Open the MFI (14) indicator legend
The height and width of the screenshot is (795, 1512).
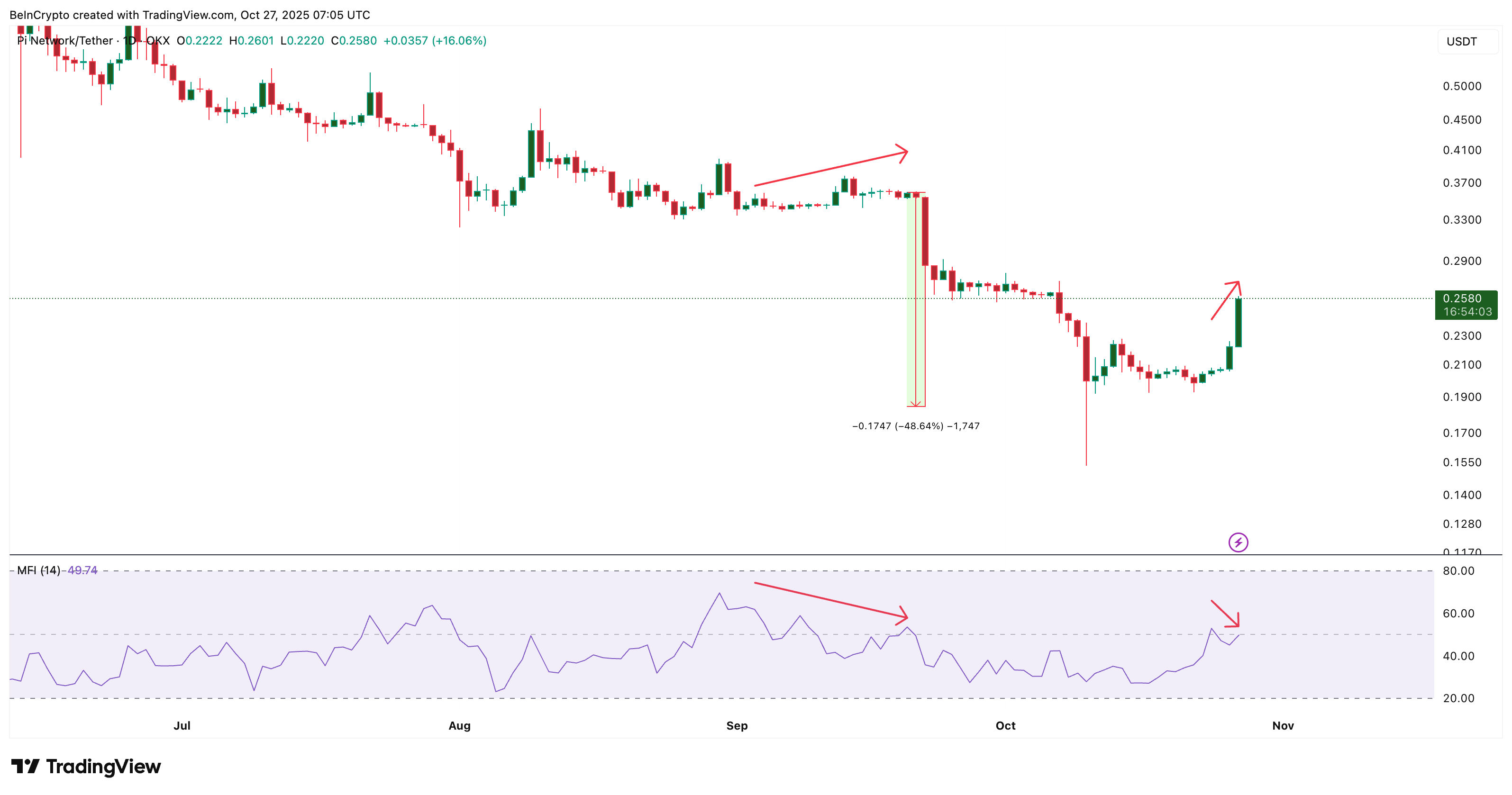pos(38,570)
